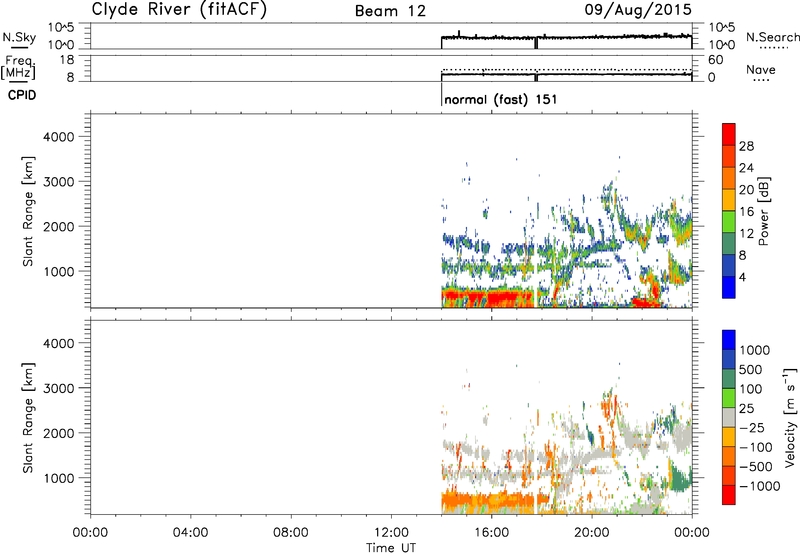Click the 'normal (fast) 151' CPID text
Image resolution: width=800 pixels, height=554 pixels.
[x=501, y=99]
